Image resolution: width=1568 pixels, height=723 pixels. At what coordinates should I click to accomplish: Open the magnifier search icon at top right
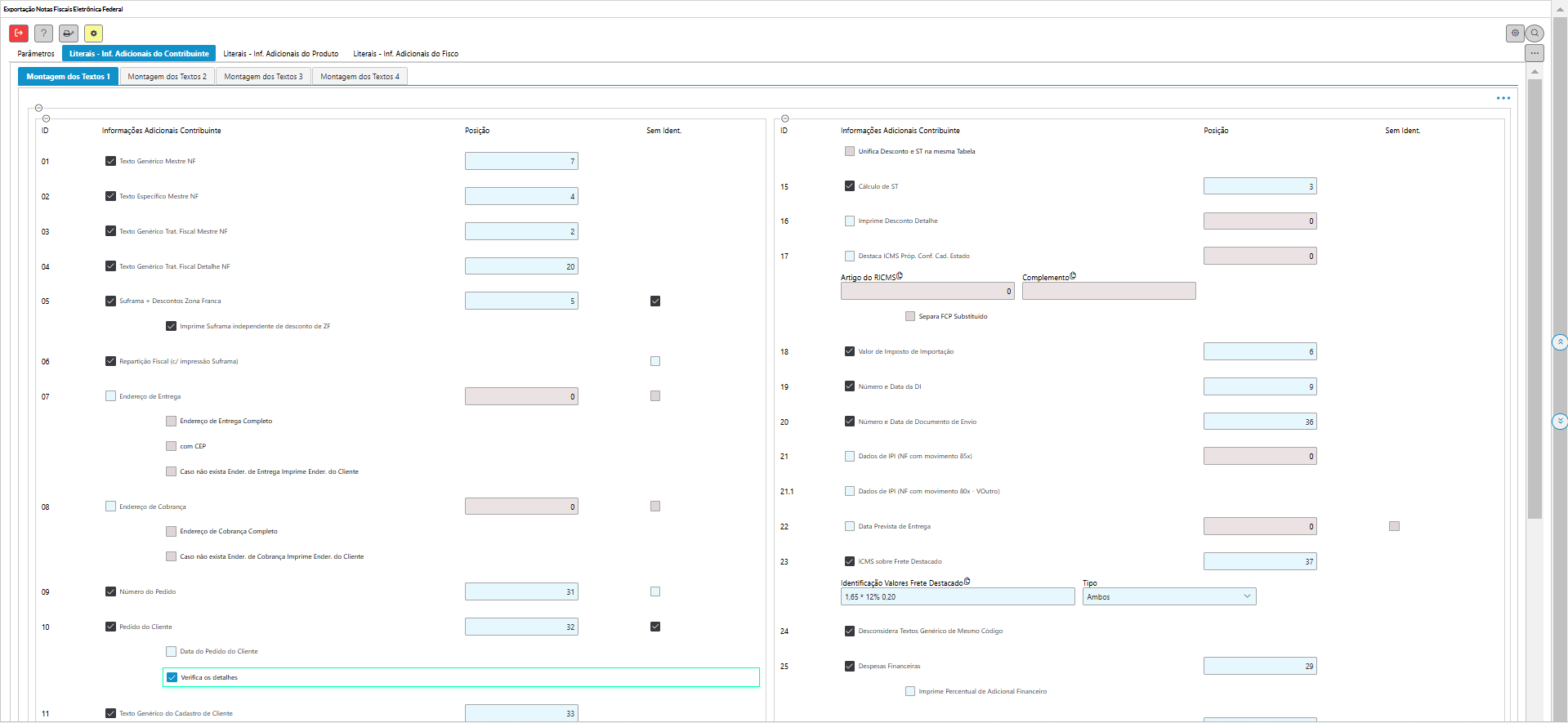pyautogui.click(x=1535, y=33)
